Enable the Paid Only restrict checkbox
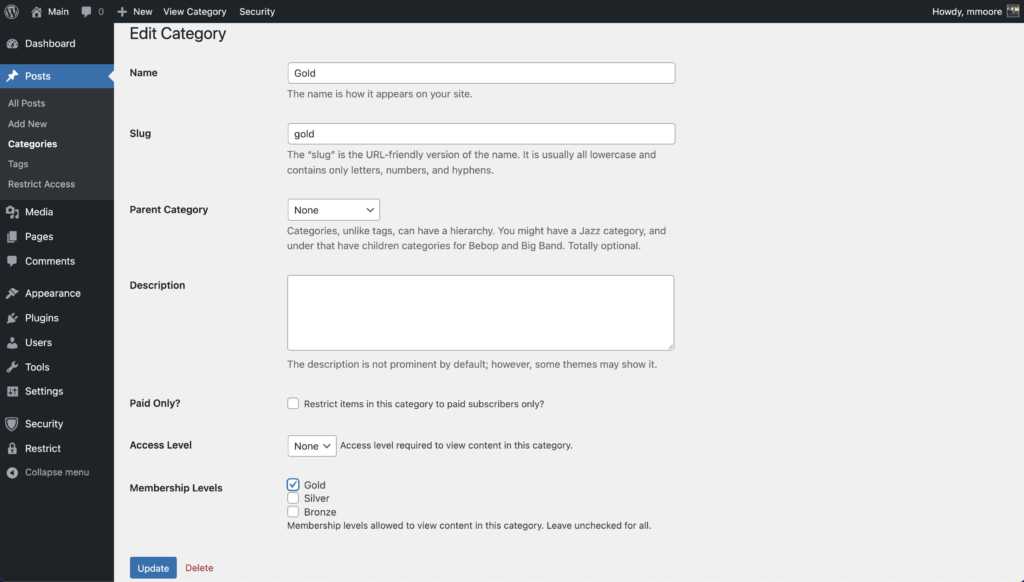Image resolution: width=1024 pixels, height=582 pixels. (293, 404)
